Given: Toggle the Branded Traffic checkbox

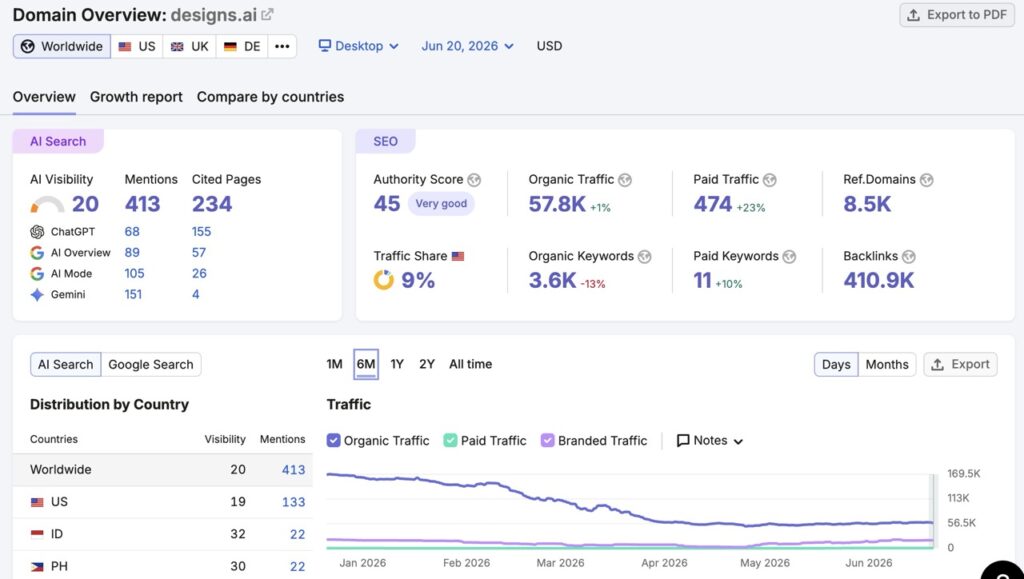Looking at the screenshot, I should pos(547,441).
